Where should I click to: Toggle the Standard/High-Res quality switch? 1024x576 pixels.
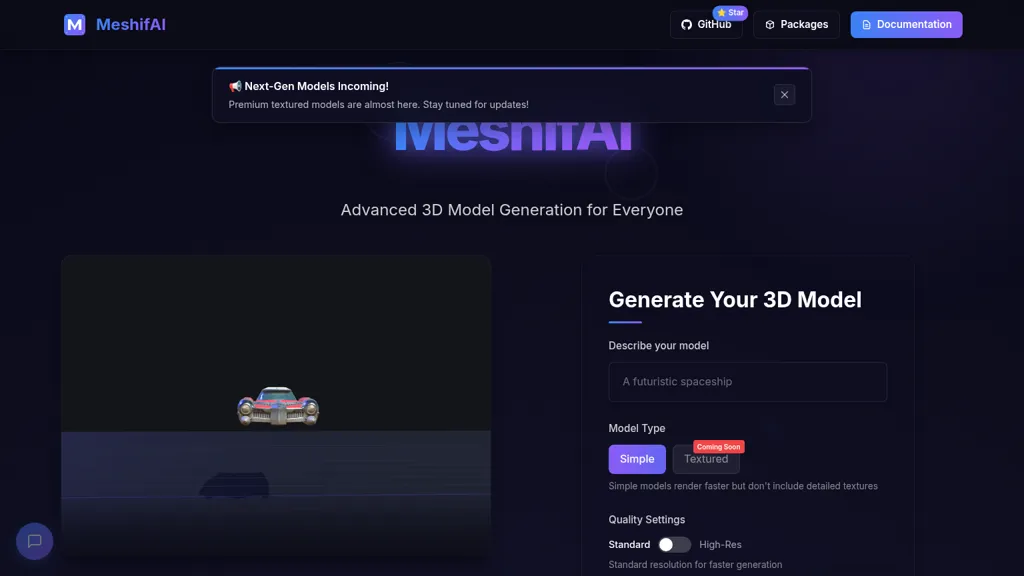[x=674, y=545]
